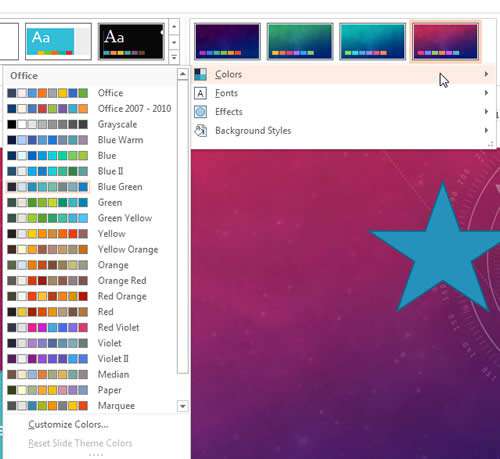This screenshot has width=500, height=459.
Task: Select the black Aa theme thumbnail
Action: [x=131, y=42]
